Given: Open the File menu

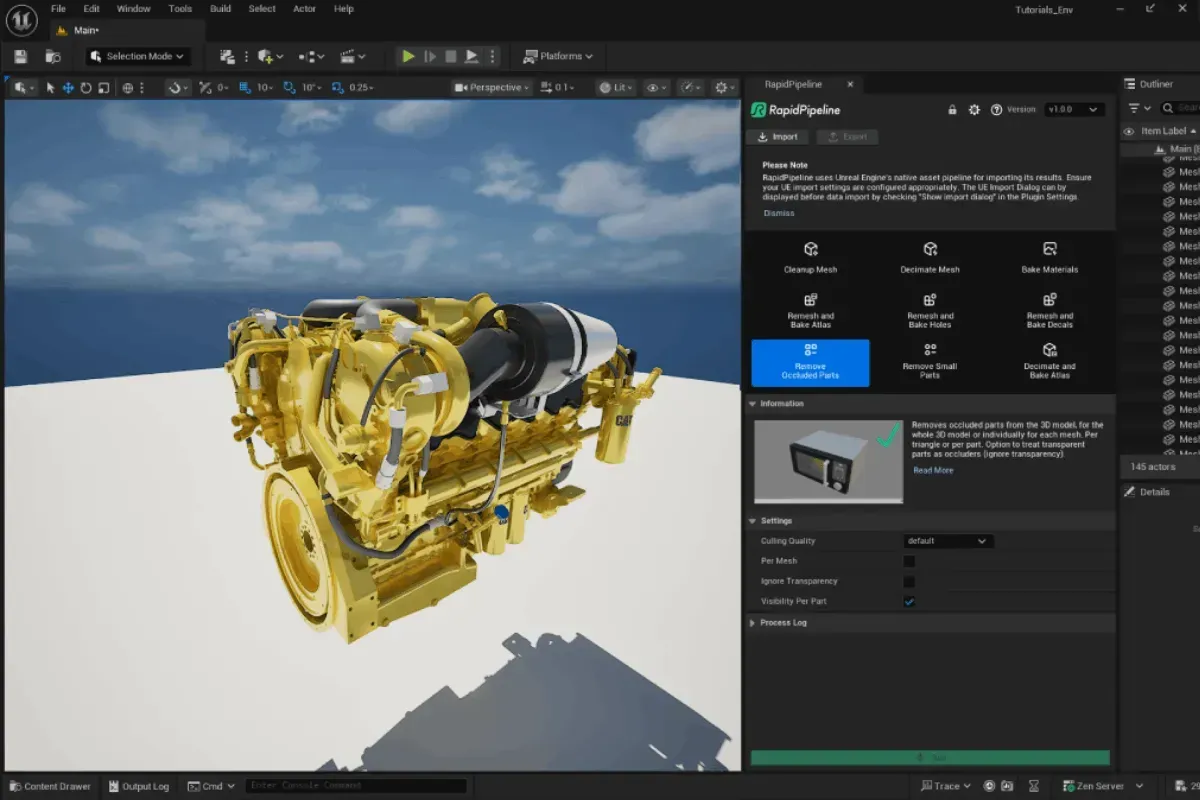Looking at the screenshot, I should pos(59,9).
